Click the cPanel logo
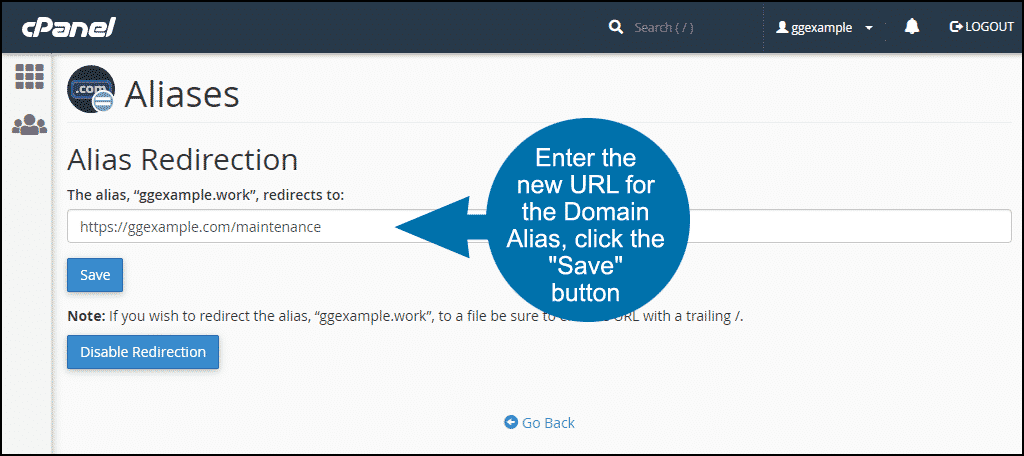Image resolution: width=1024 pixels, height=456 pixels. point(69,27)
